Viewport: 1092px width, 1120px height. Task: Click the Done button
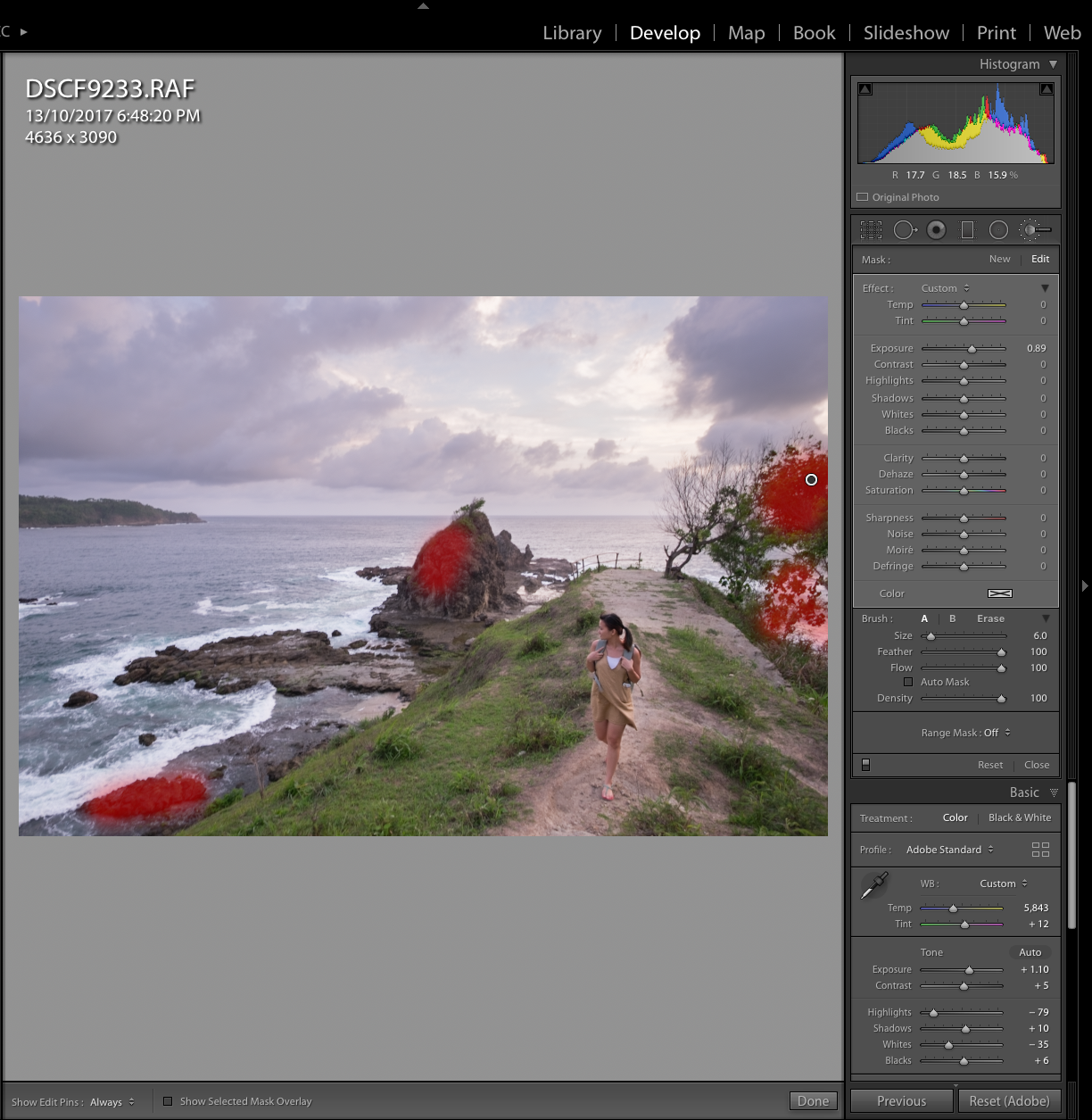pyautogui.click(x=813, y=1101)
